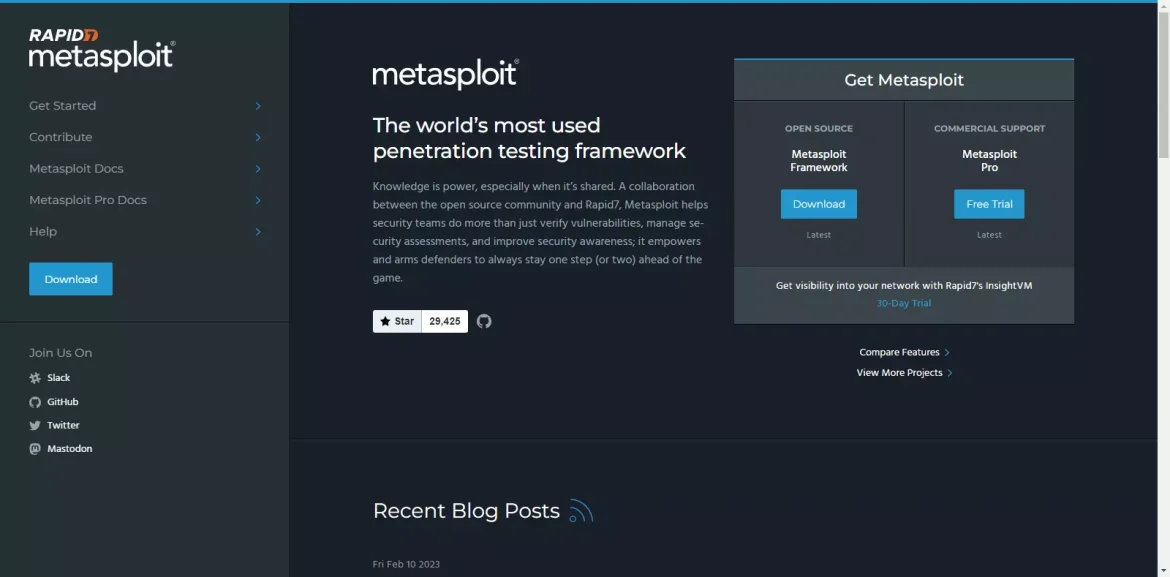The width and height of the screenshot is (1170, 577).
Task: Click the 29,425 star count
Action: click(x=445, y=322)
